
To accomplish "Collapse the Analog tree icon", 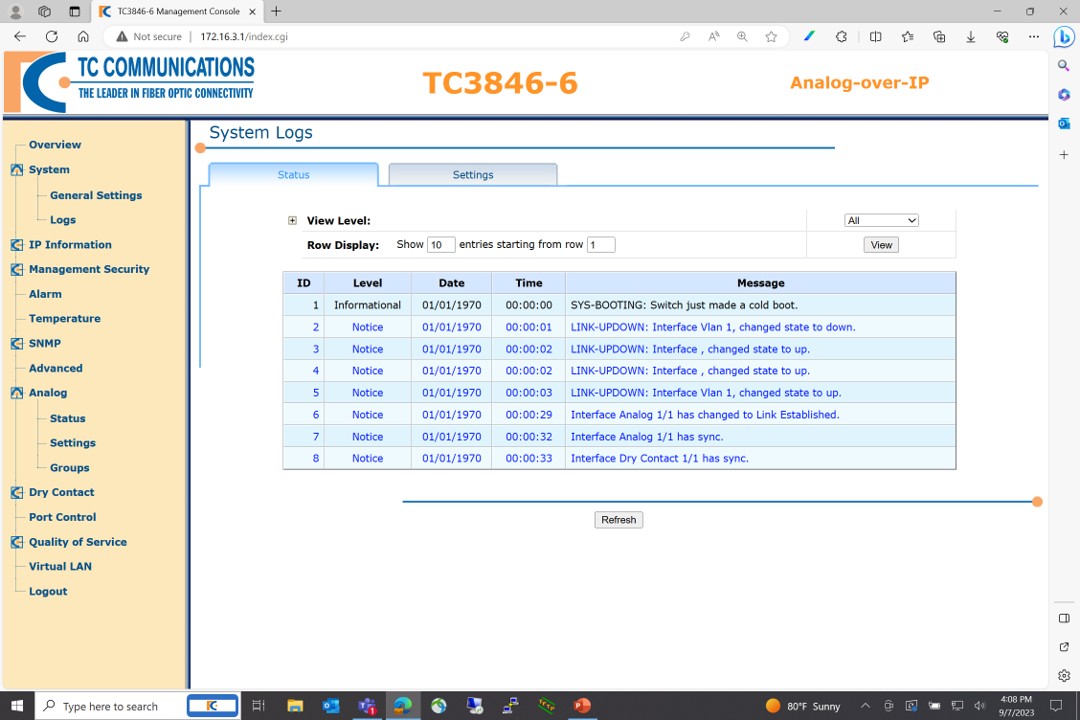I will click(17, 393).
